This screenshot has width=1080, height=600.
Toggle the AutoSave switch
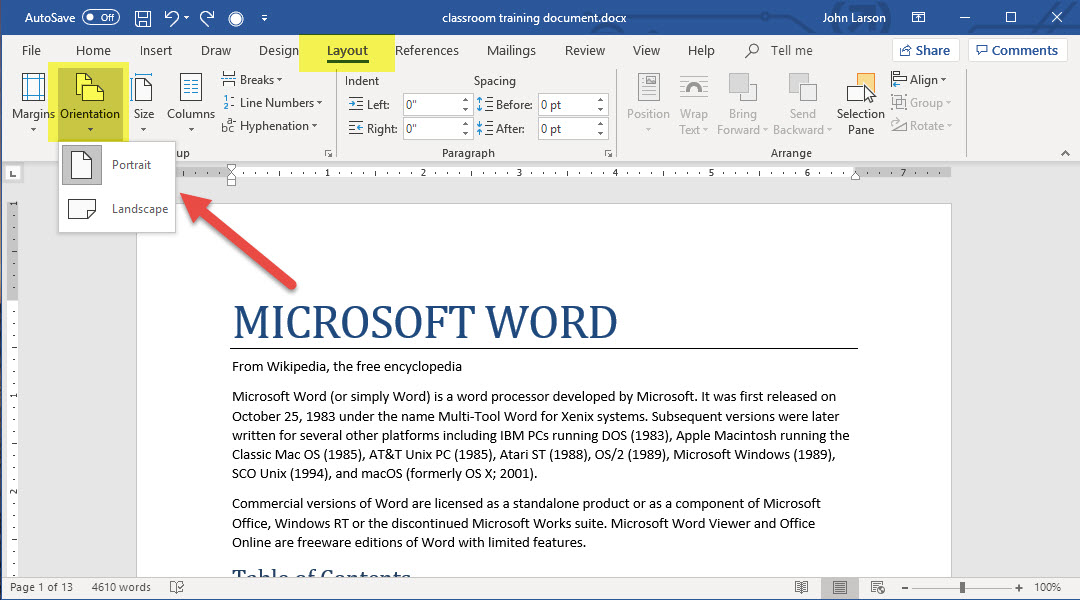tap(100, 18)
